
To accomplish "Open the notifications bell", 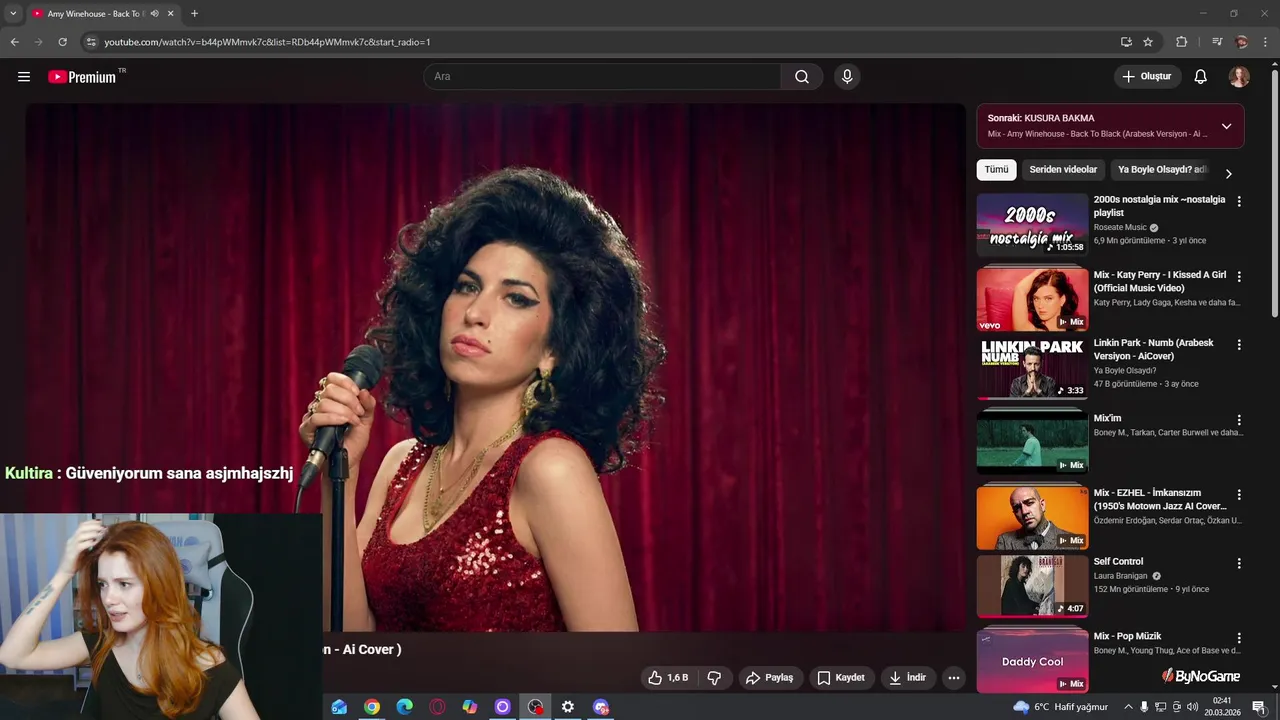I will click(1201, 77).
